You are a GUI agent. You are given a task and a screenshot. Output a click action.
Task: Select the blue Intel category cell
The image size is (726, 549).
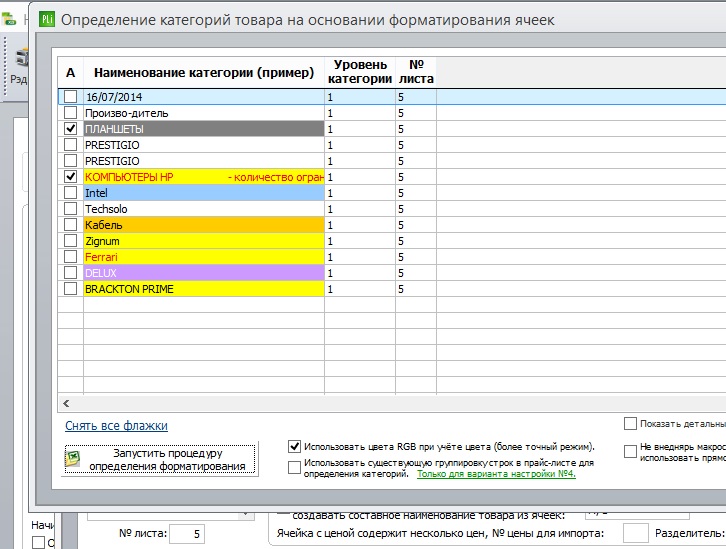[204, 193]
